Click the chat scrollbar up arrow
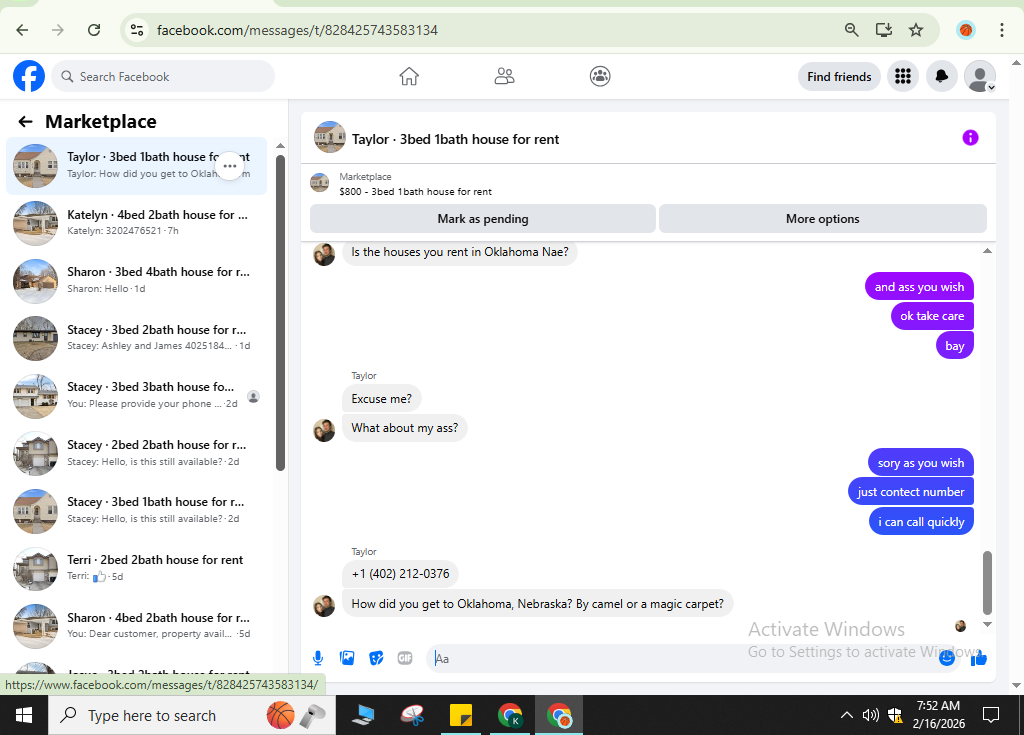 (x=987, y=251)
